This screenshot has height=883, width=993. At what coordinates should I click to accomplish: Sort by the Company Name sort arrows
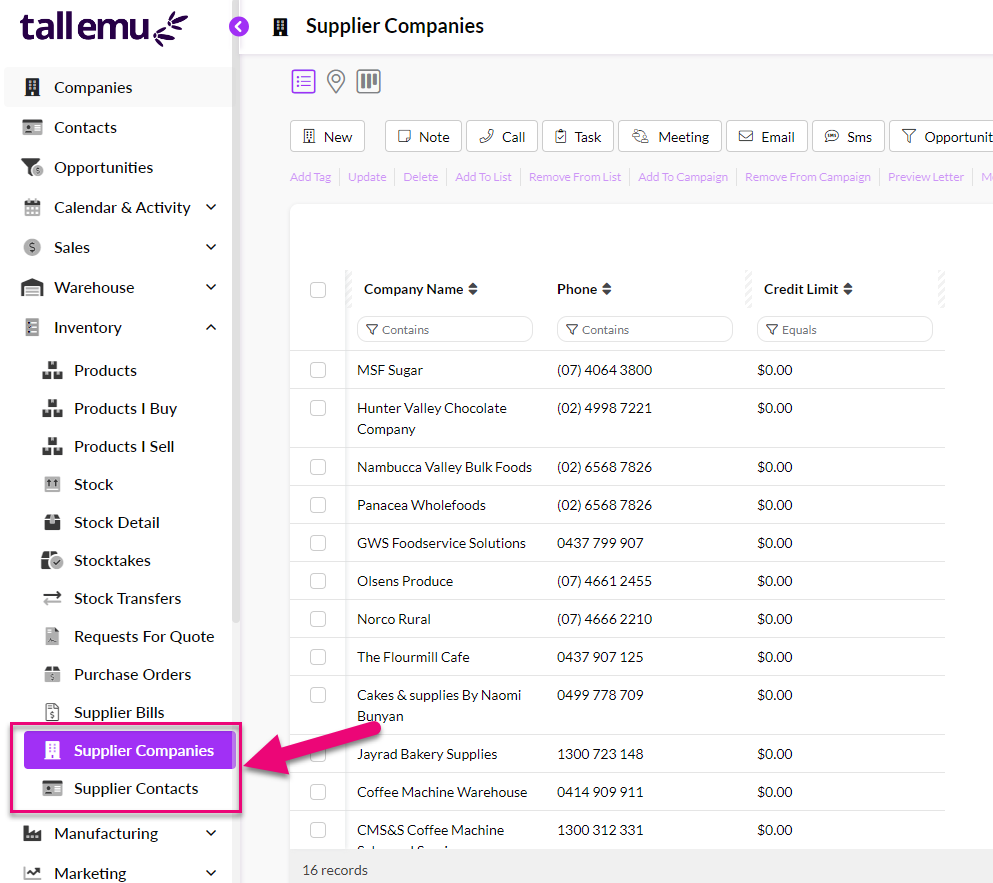(x=473, y=290)
